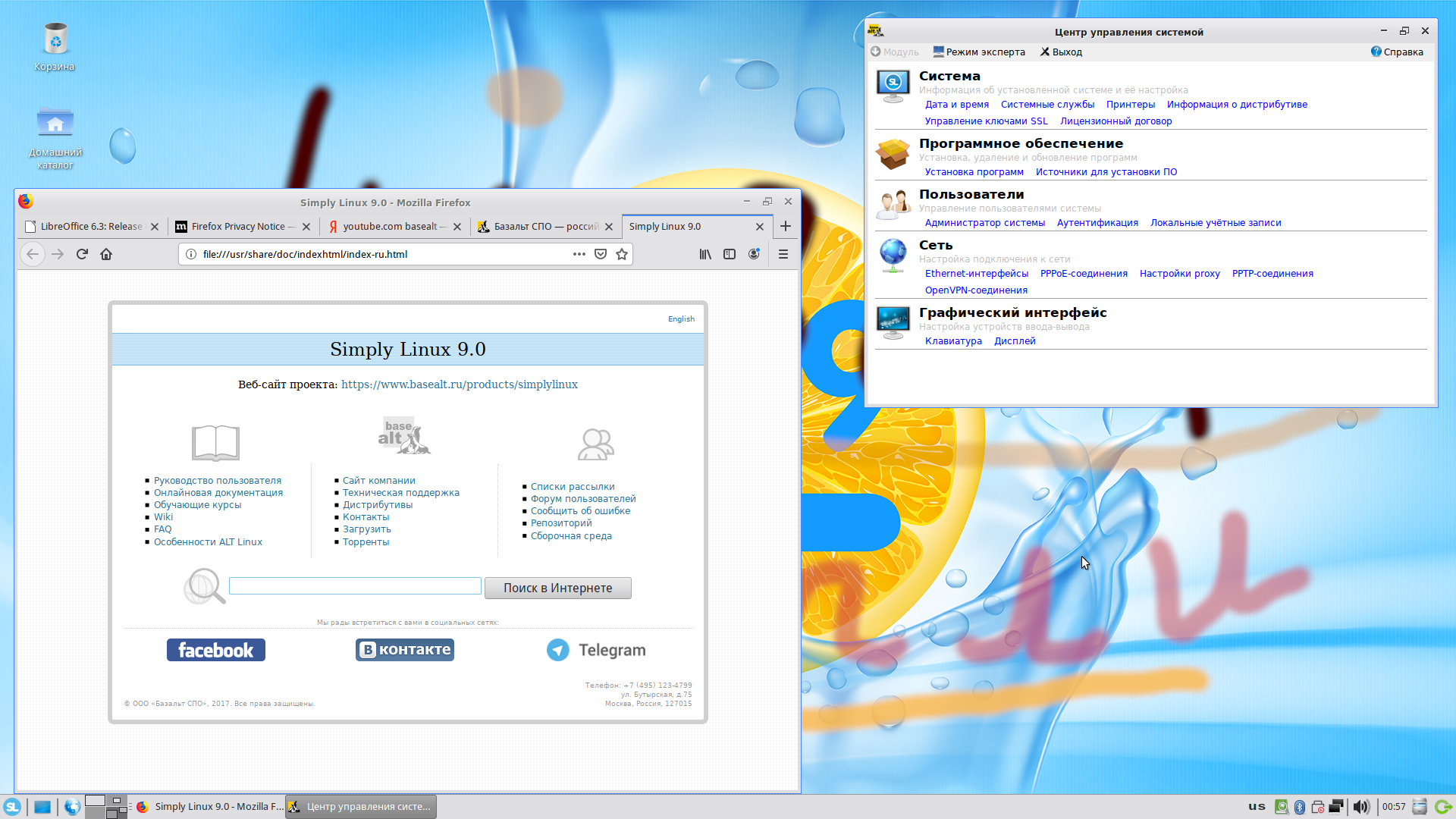
Task: Open page actions three-dot menu
Action: pyautogui.click(x=579, y=254)
